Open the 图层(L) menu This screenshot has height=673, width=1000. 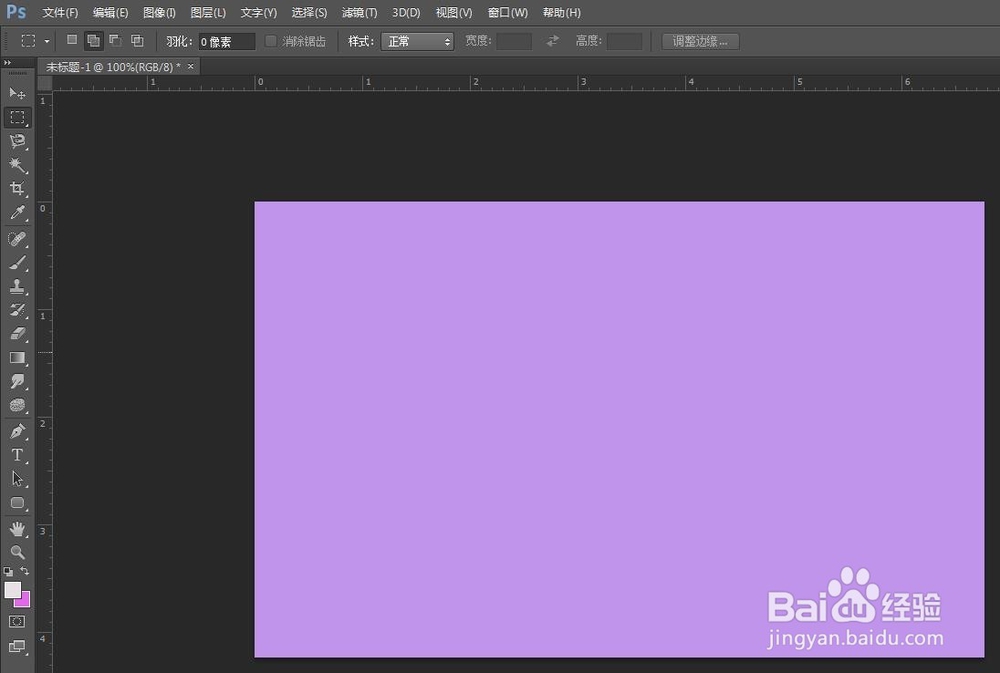pos(208,13)
